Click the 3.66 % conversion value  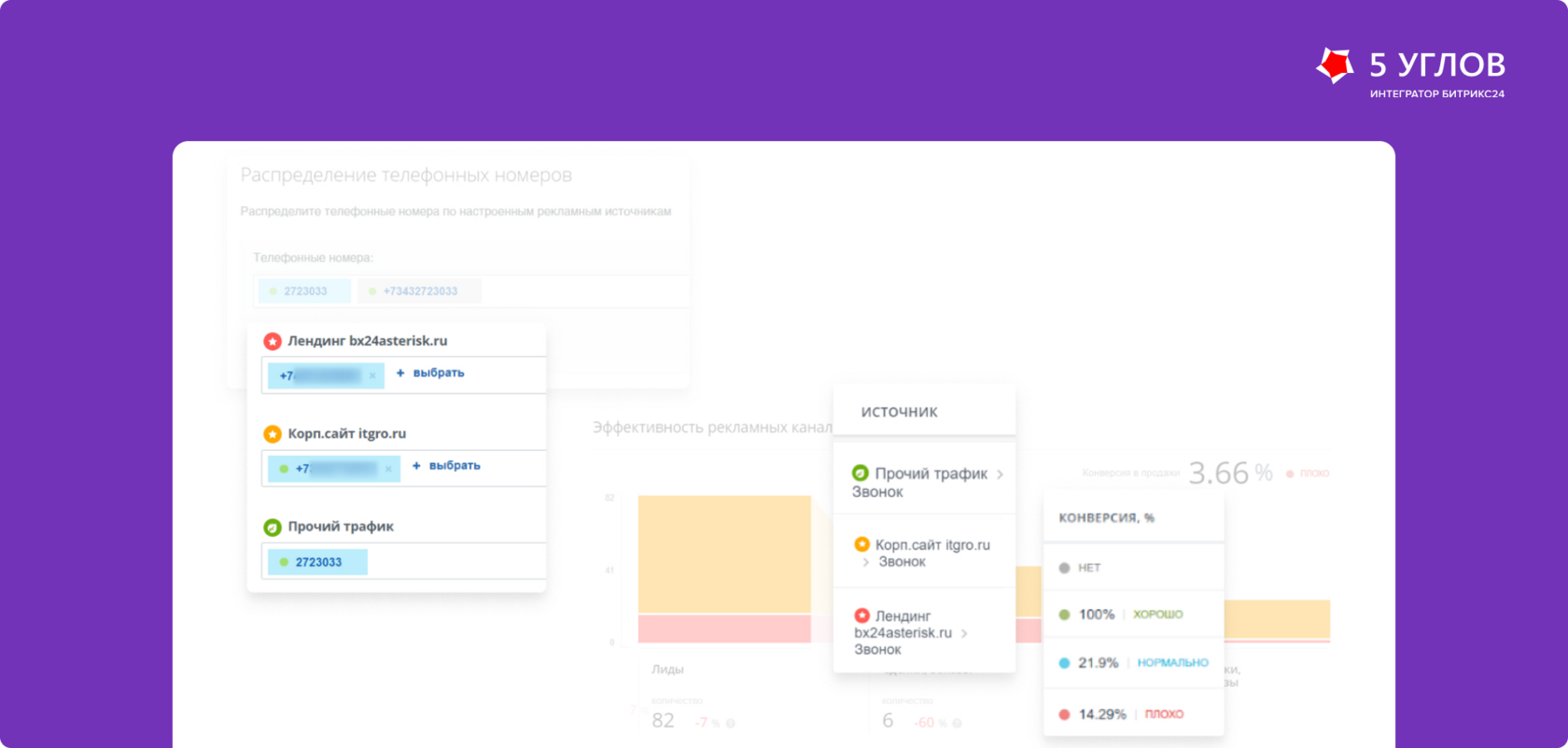pyautogui.click(x=1231, y=473)
